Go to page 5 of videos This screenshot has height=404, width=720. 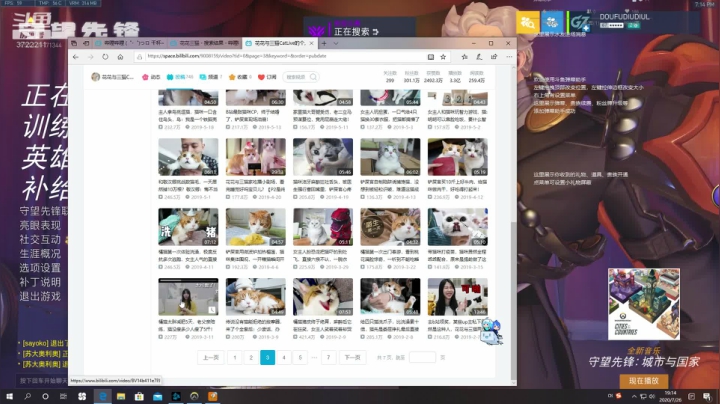pos(300,357)
